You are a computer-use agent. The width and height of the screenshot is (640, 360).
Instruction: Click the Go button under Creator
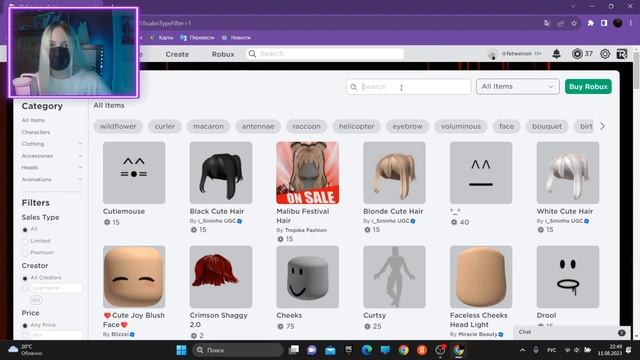click(36, 300)
